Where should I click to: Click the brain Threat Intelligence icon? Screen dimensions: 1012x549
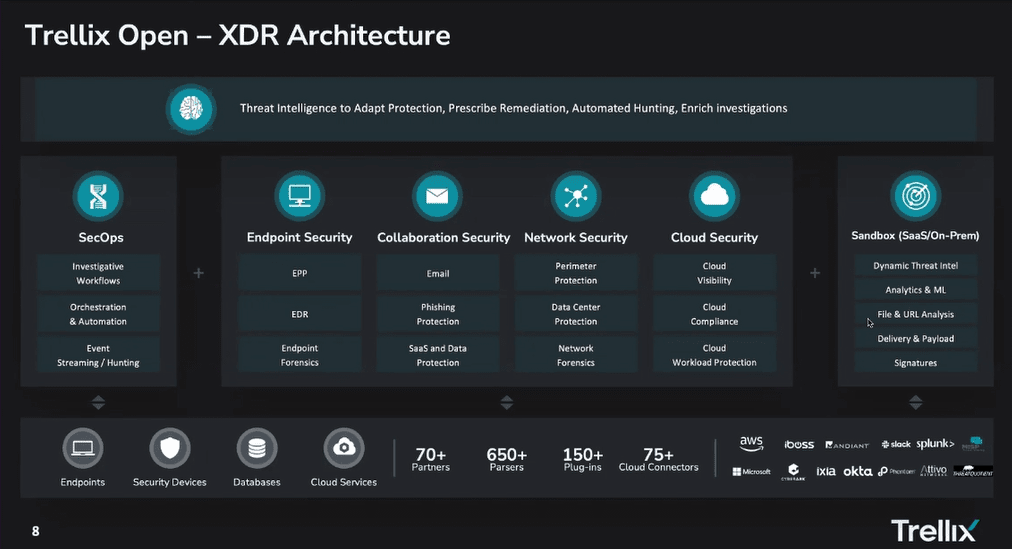click(190, 109)
